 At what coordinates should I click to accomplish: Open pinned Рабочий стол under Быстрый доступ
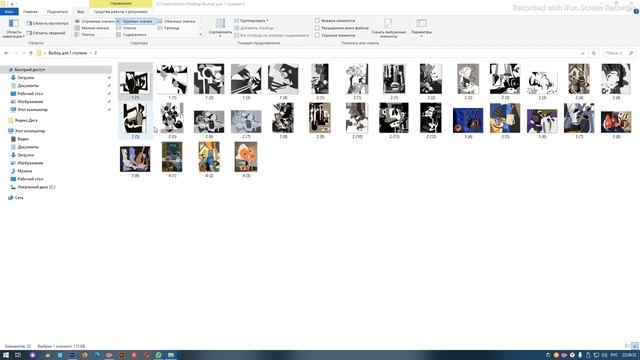click(27, 93)
